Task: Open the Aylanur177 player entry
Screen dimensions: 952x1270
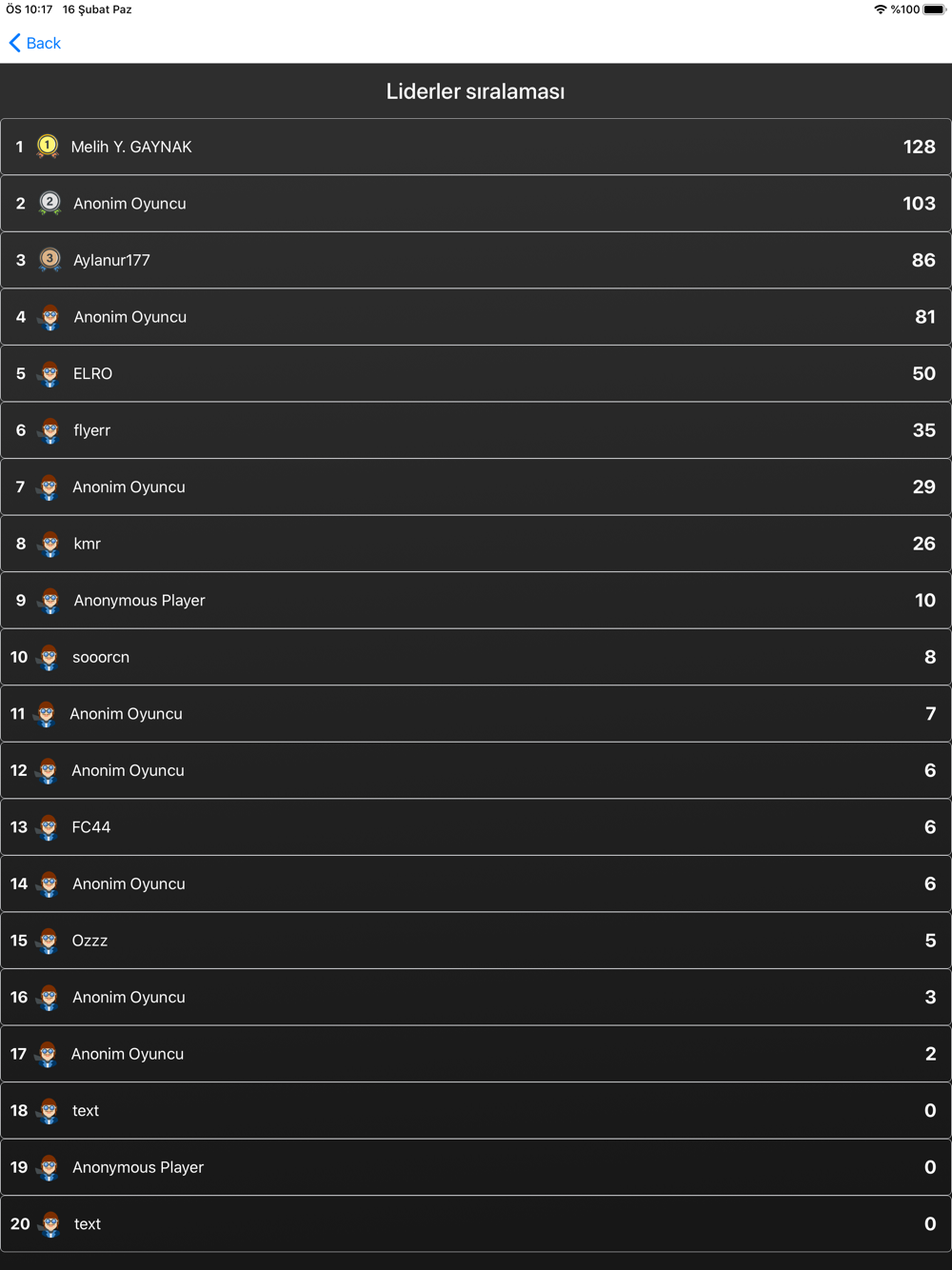Action: (x=476, y=260)
